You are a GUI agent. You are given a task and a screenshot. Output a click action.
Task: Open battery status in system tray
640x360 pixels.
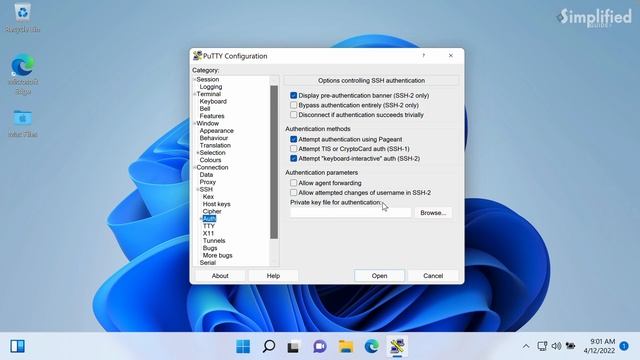point(570,346)
